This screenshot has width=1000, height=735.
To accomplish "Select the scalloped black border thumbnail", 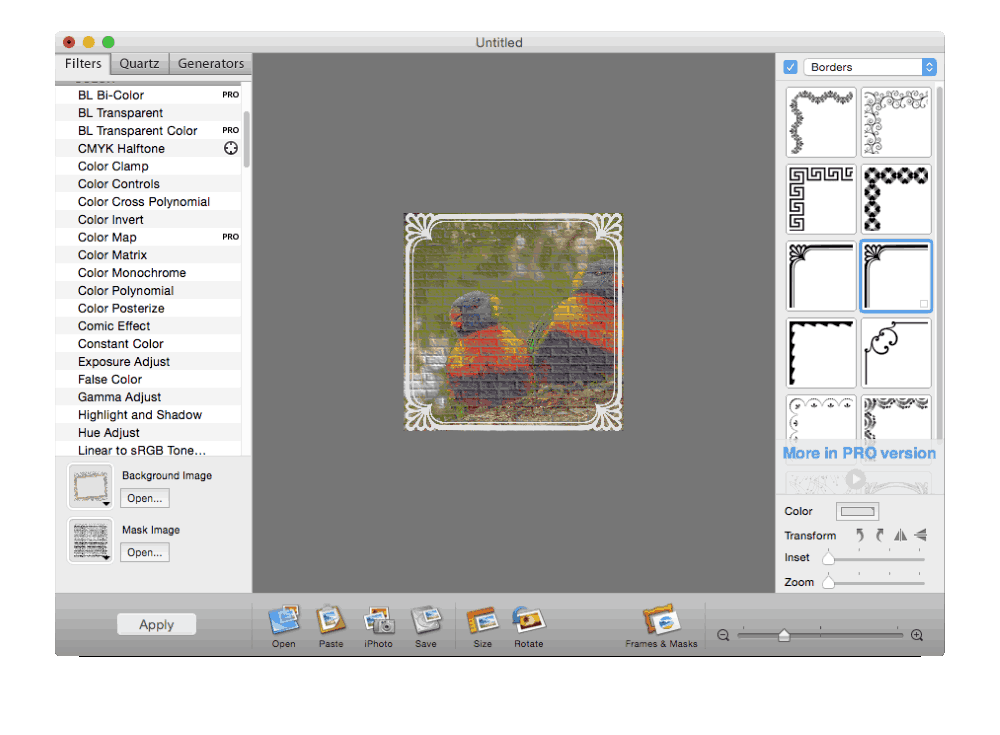I will coord(821,353).
